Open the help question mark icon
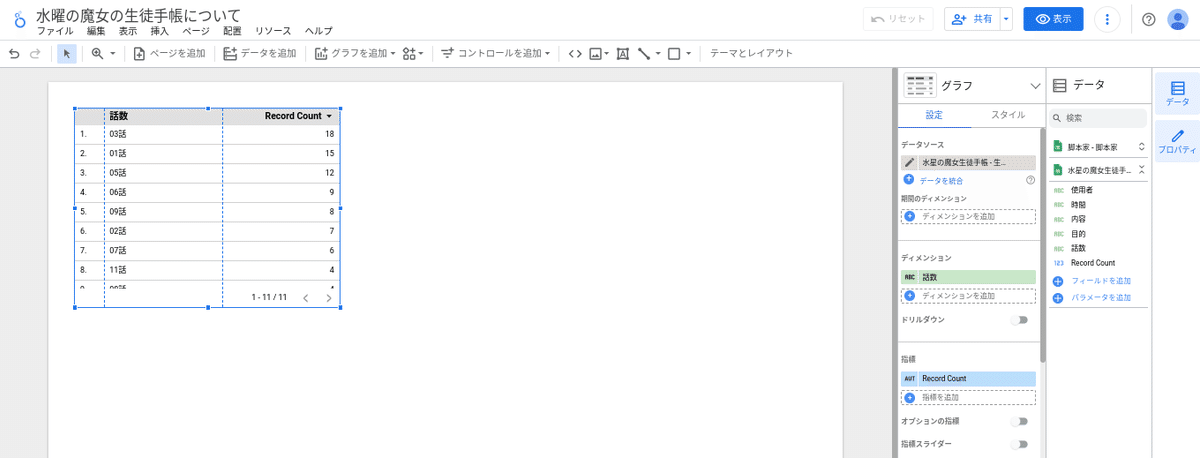Viewport: 1200px width, 458px height. (x=1149, y=19)
